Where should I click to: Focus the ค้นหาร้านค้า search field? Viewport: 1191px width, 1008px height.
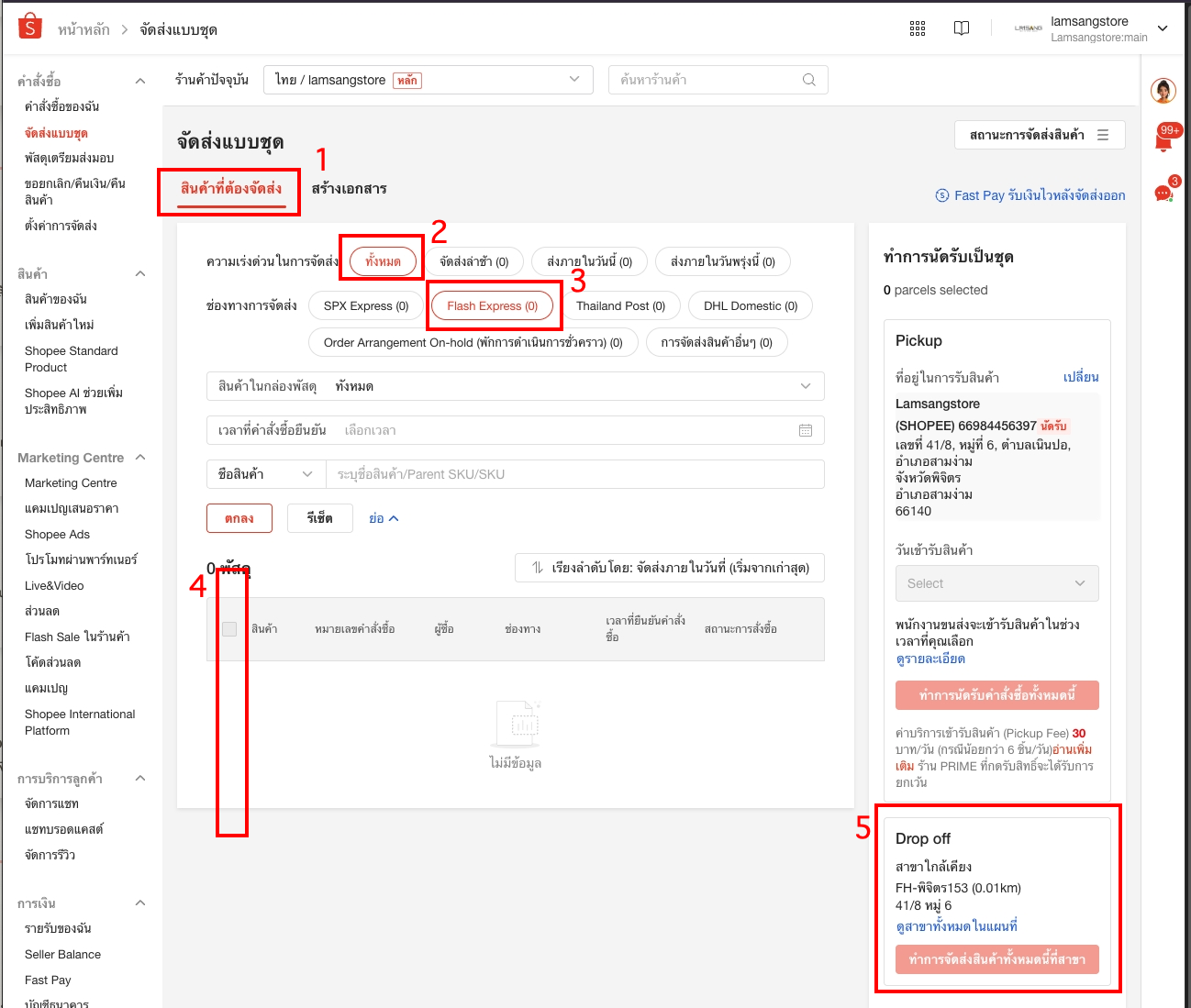pyautogui.click(x=718, y=80)
